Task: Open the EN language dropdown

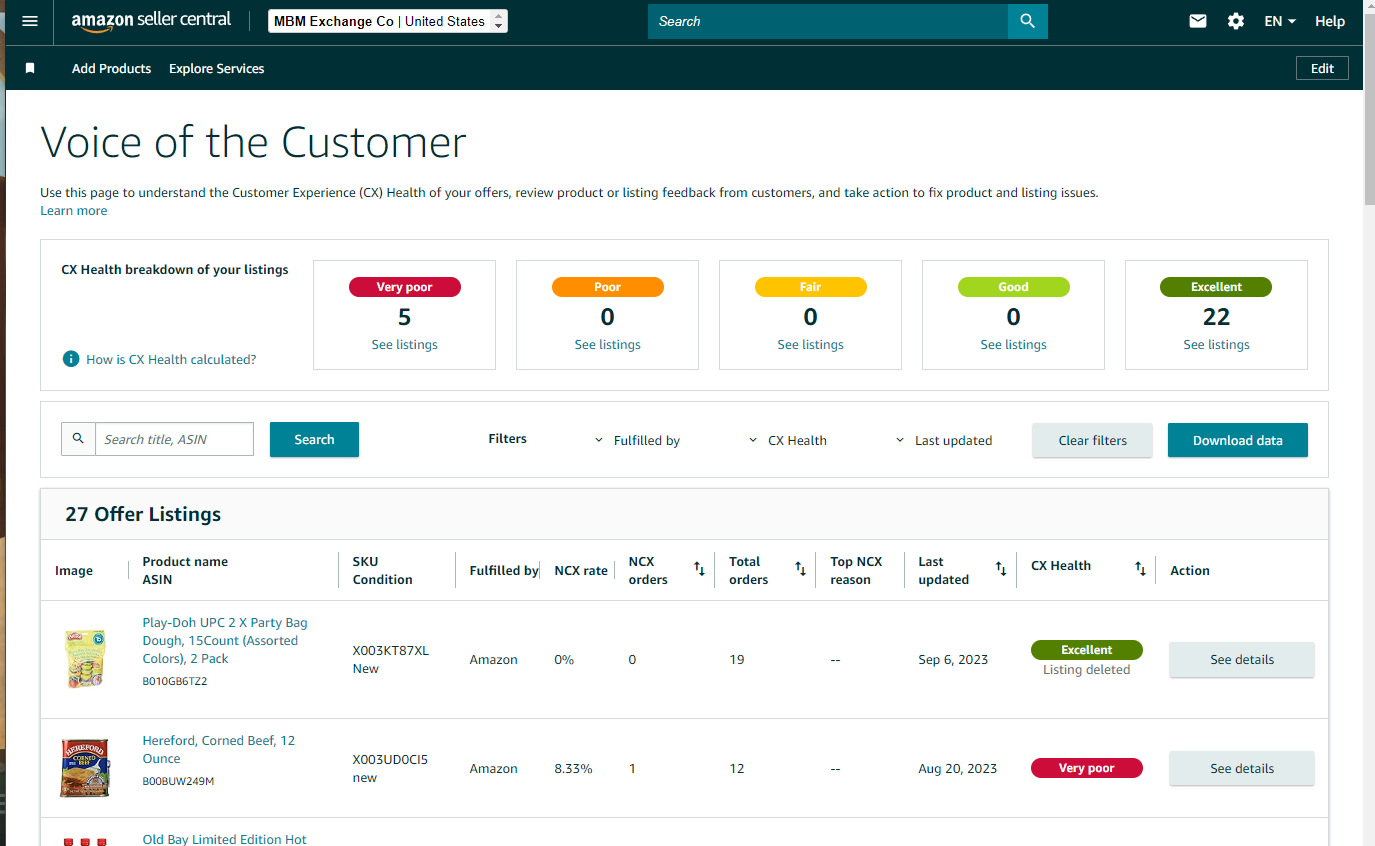Action: click(x=1280, y=21)
